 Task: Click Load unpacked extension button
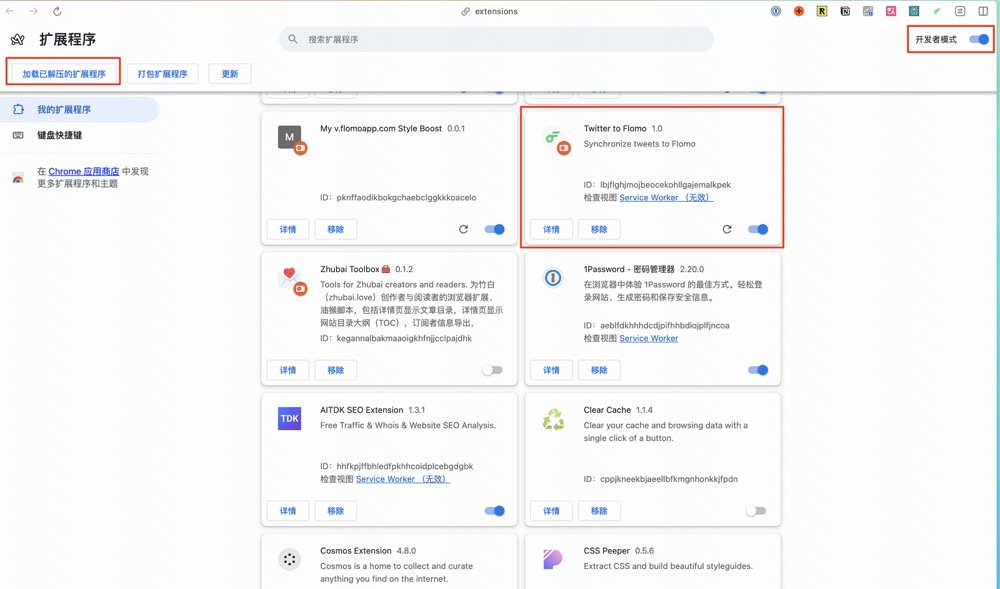[64, 74]
